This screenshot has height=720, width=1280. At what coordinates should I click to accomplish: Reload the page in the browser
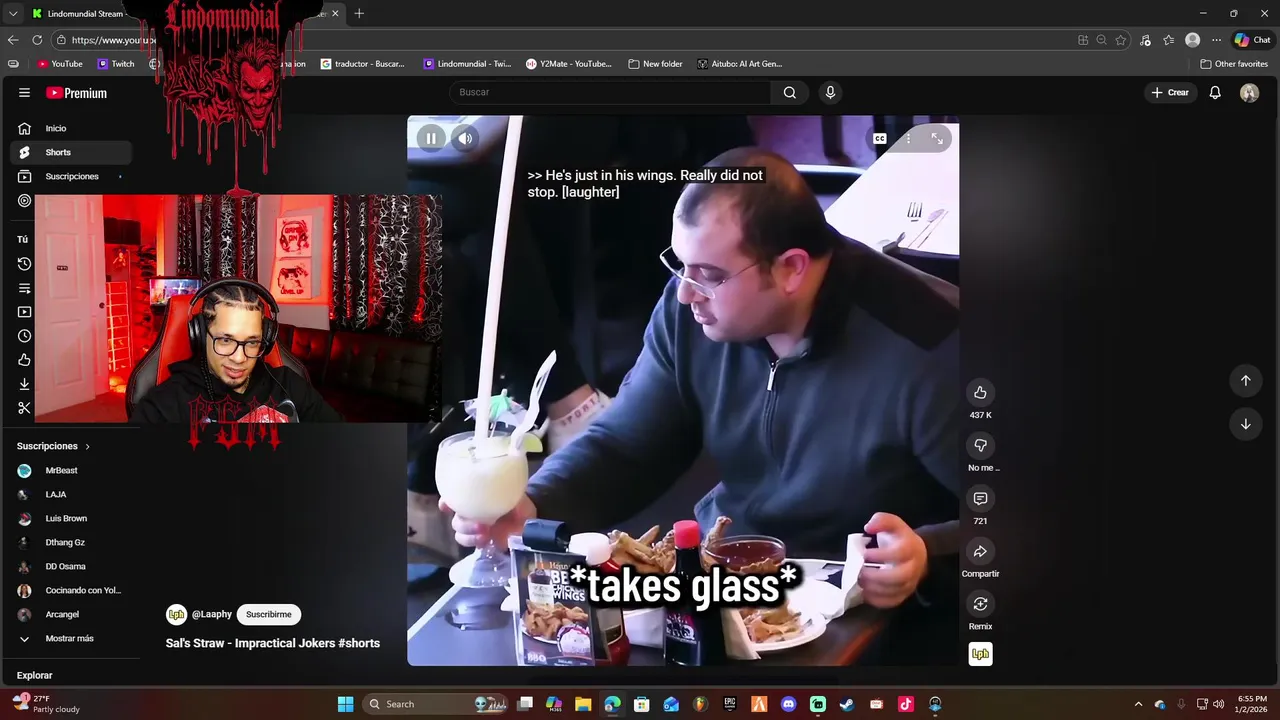click(37, 40)
